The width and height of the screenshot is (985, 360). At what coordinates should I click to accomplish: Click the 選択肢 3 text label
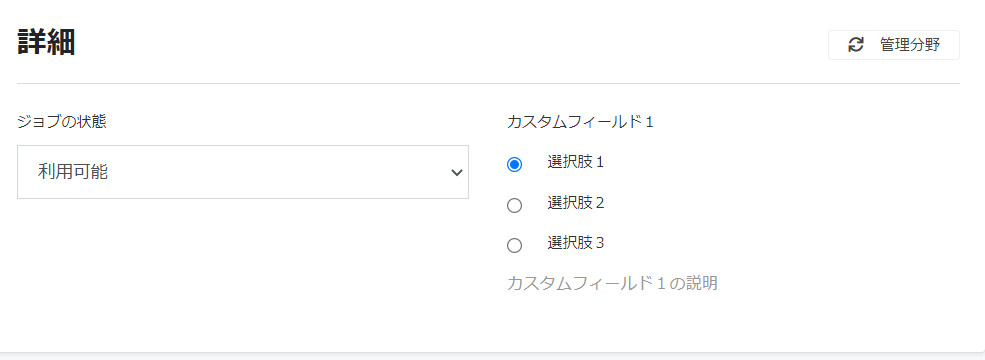click(575, 243)
